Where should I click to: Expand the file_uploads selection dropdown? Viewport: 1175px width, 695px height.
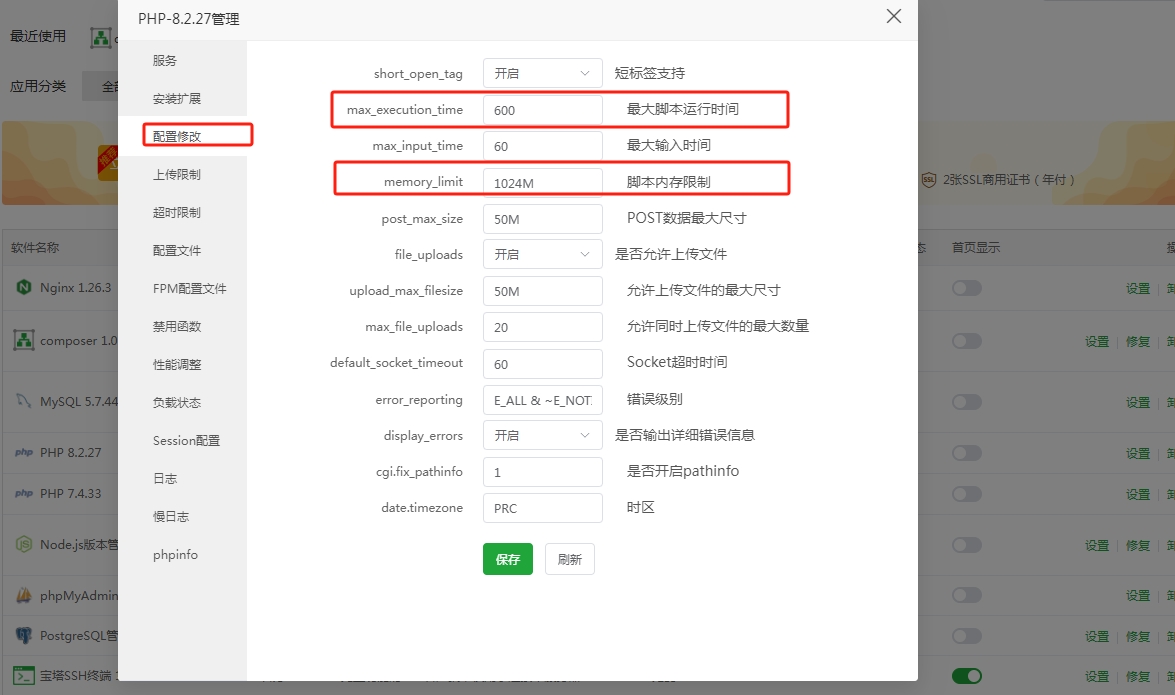coord(542,254)
